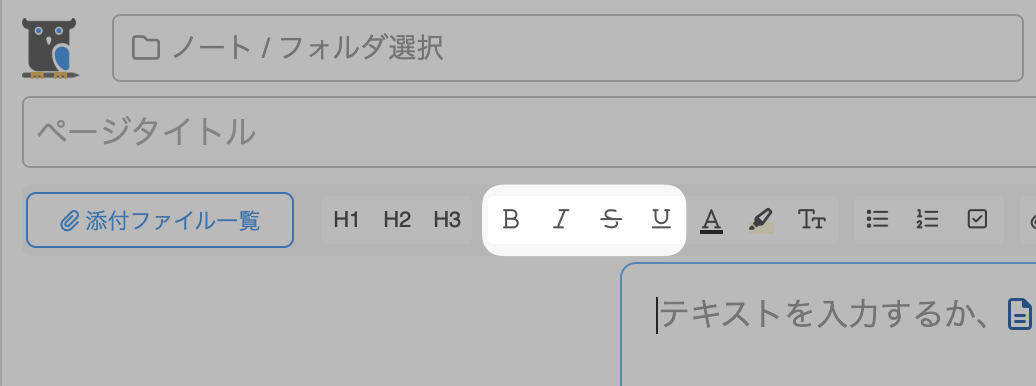Apply italic formatting with I icon

[560, 219]
